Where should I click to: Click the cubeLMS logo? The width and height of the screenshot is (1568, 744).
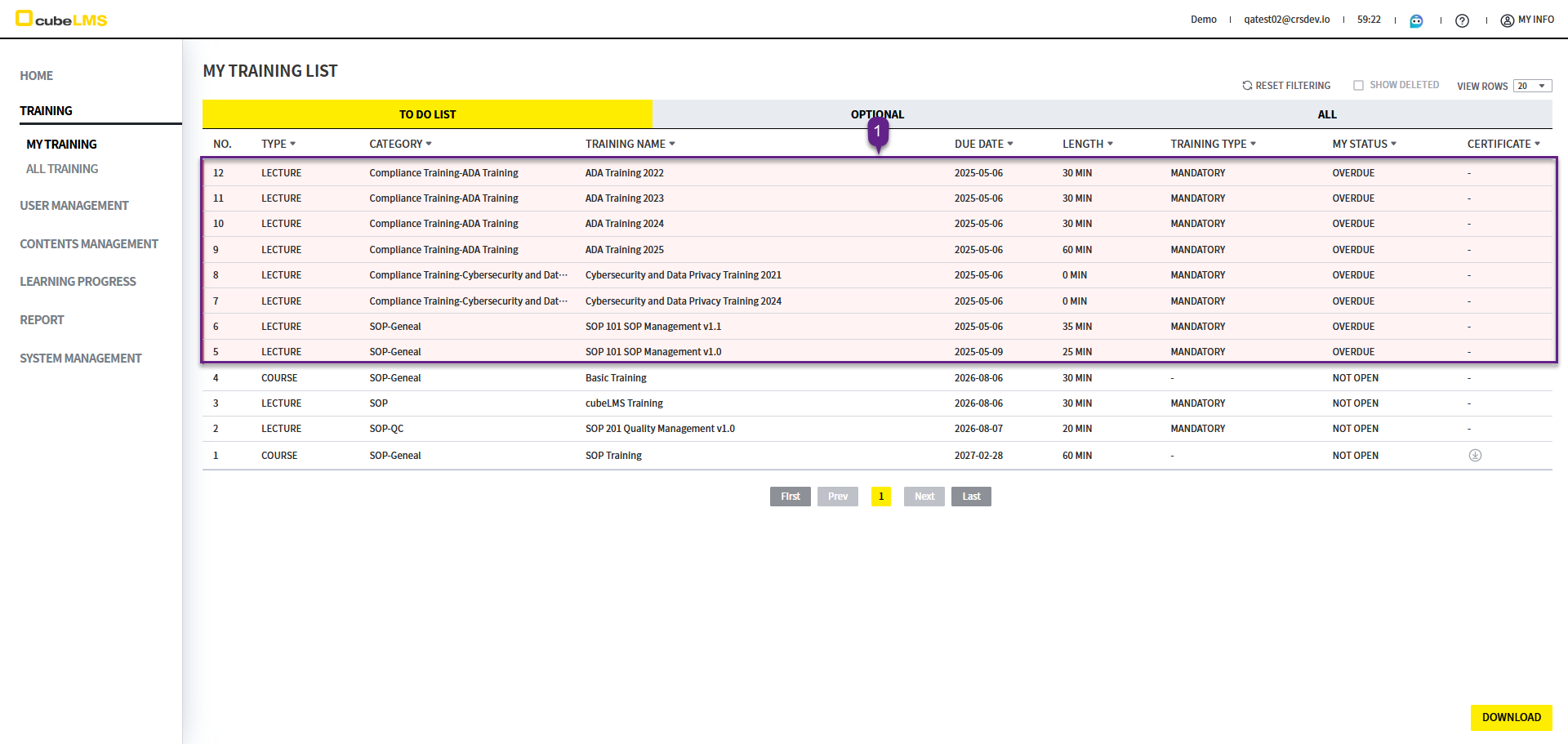[x=62, y=19]
